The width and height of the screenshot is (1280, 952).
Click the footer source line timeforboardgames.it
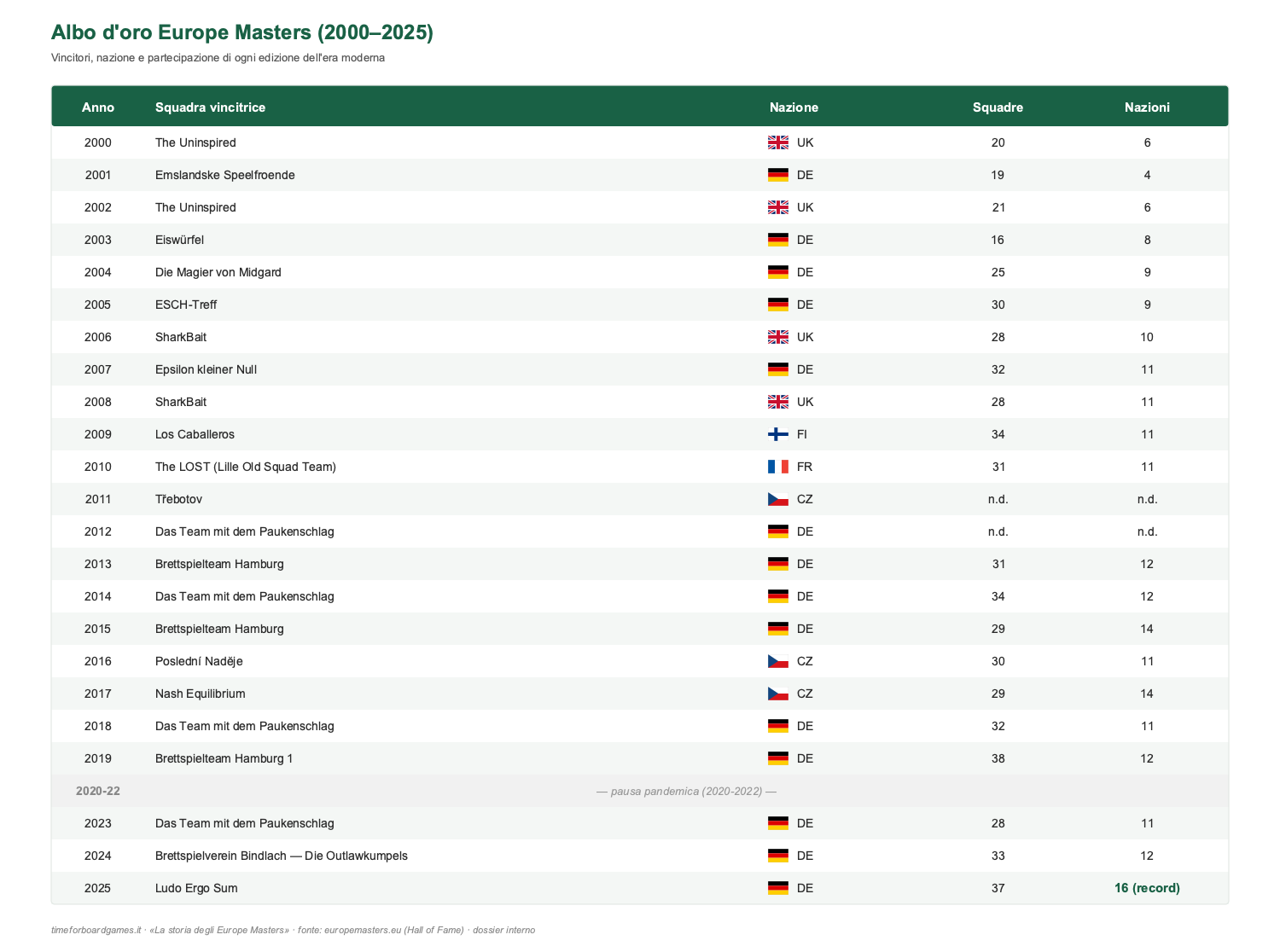click(x=293, y=930)
